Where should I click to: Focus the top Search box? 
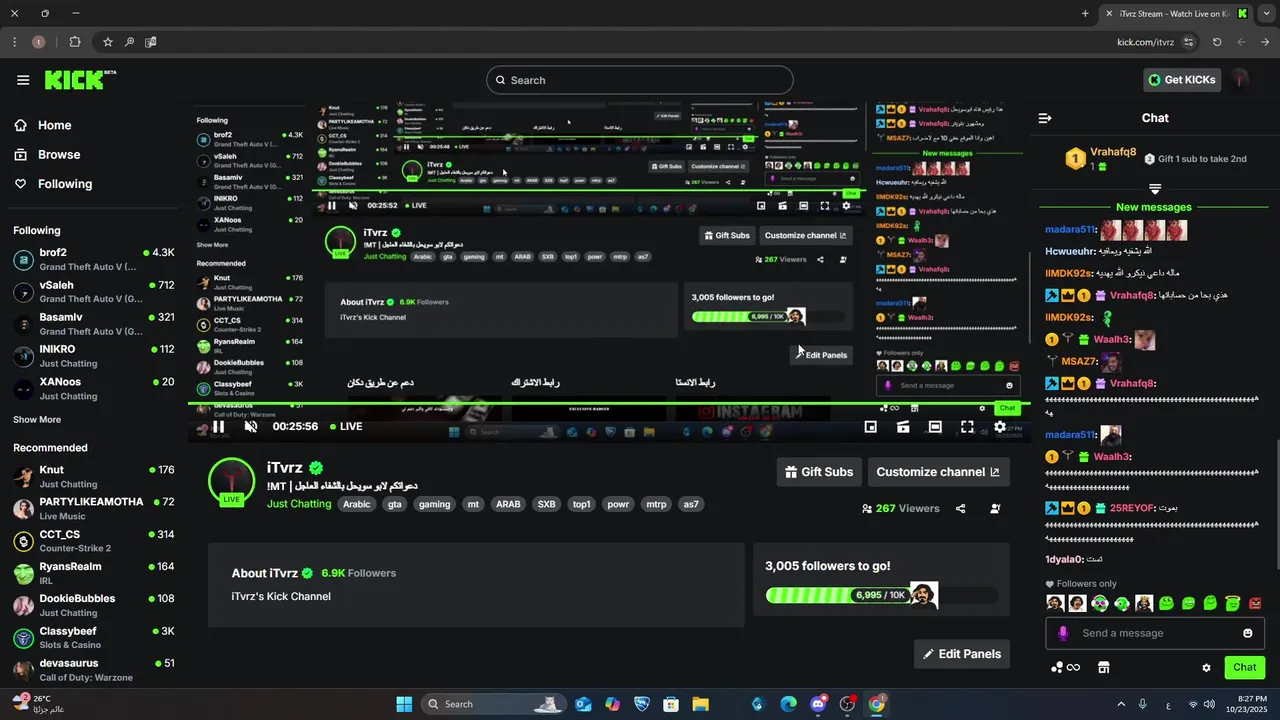[x=640, y=80]
